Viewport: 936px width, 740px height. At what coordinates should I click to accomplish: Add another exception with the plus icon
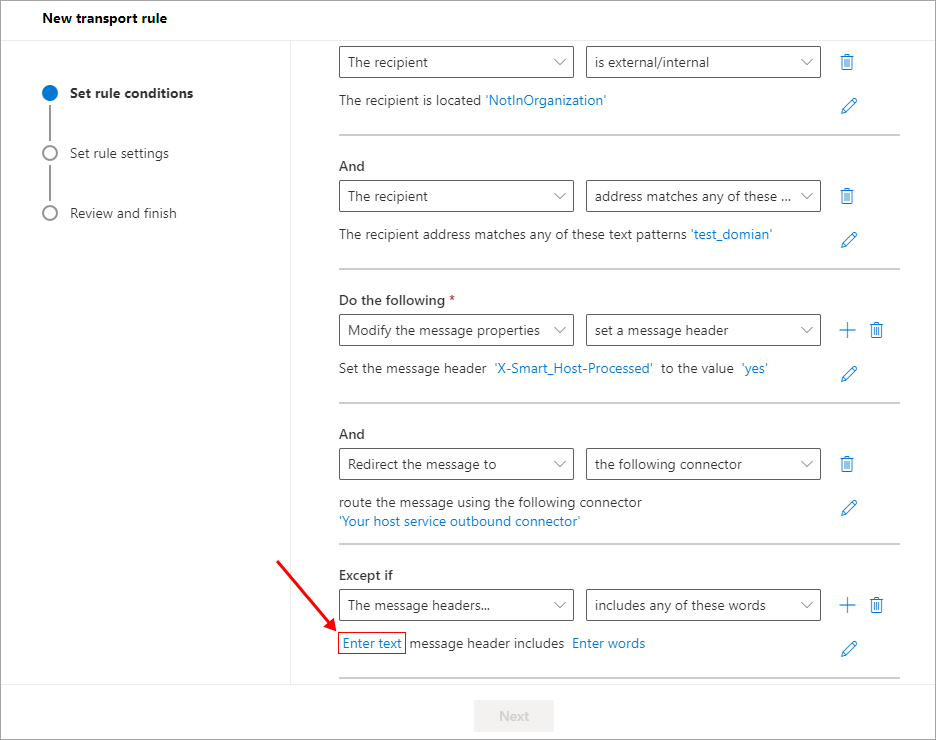[847, 605]
